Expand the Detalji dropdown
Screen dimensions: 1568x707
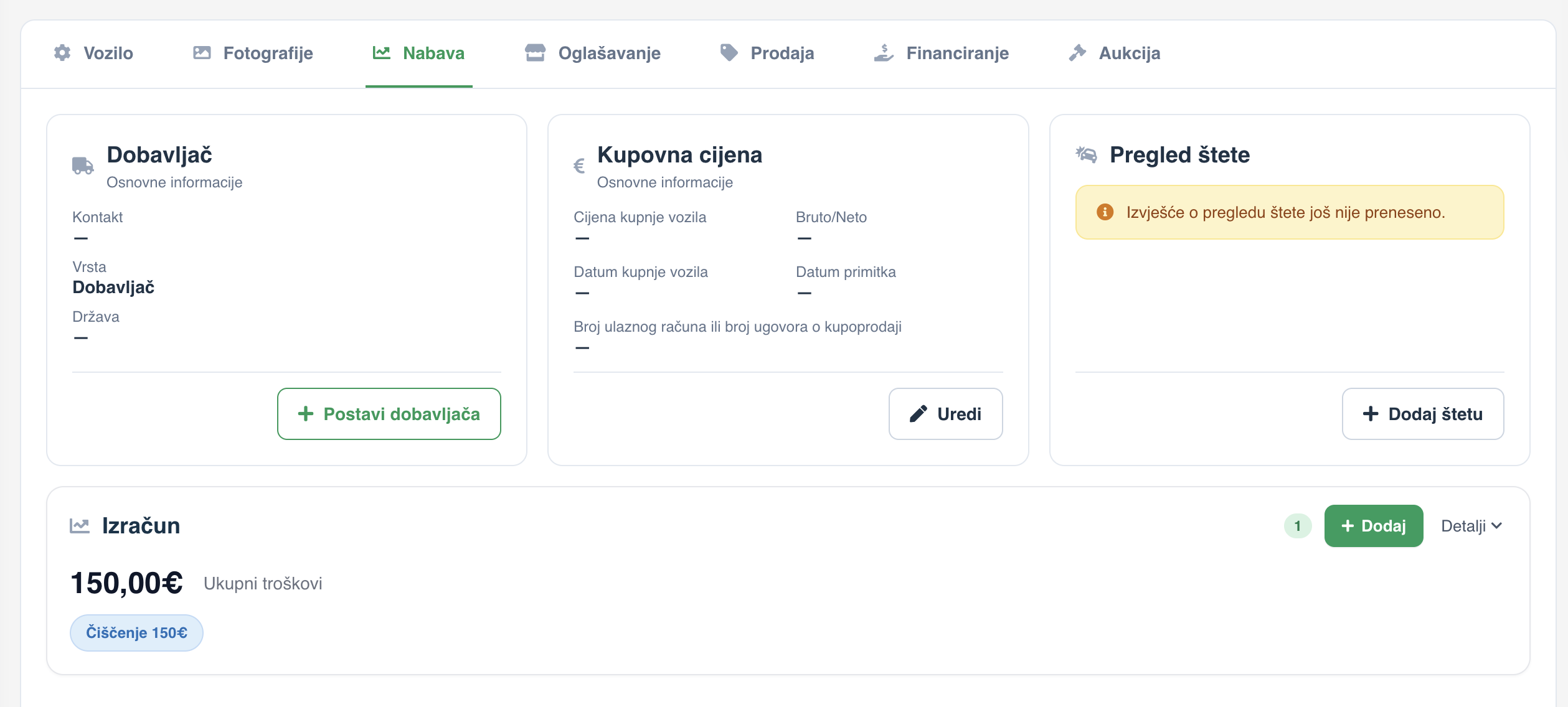point(1472,526)
